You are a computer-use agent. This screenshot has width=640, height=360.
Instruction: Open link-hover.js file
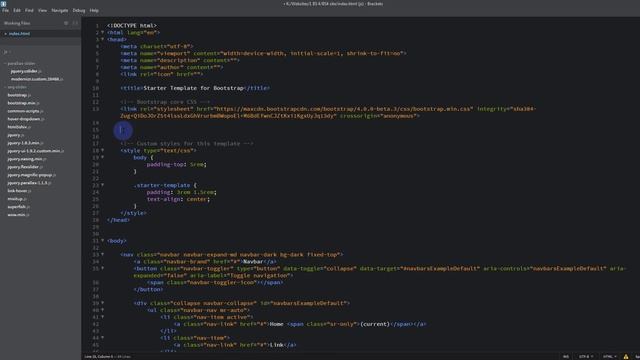pyautogui.click(x=19, y=191)
